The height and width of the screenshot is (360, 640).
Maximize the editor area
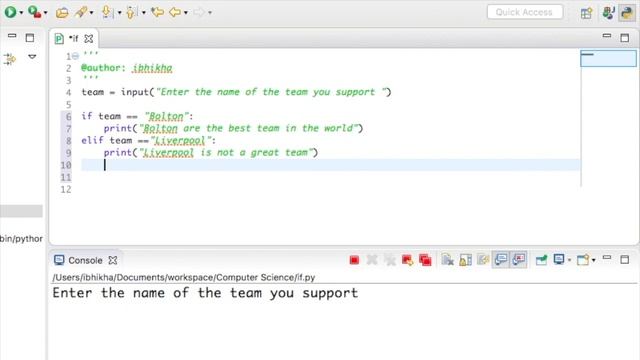point(624,38)
